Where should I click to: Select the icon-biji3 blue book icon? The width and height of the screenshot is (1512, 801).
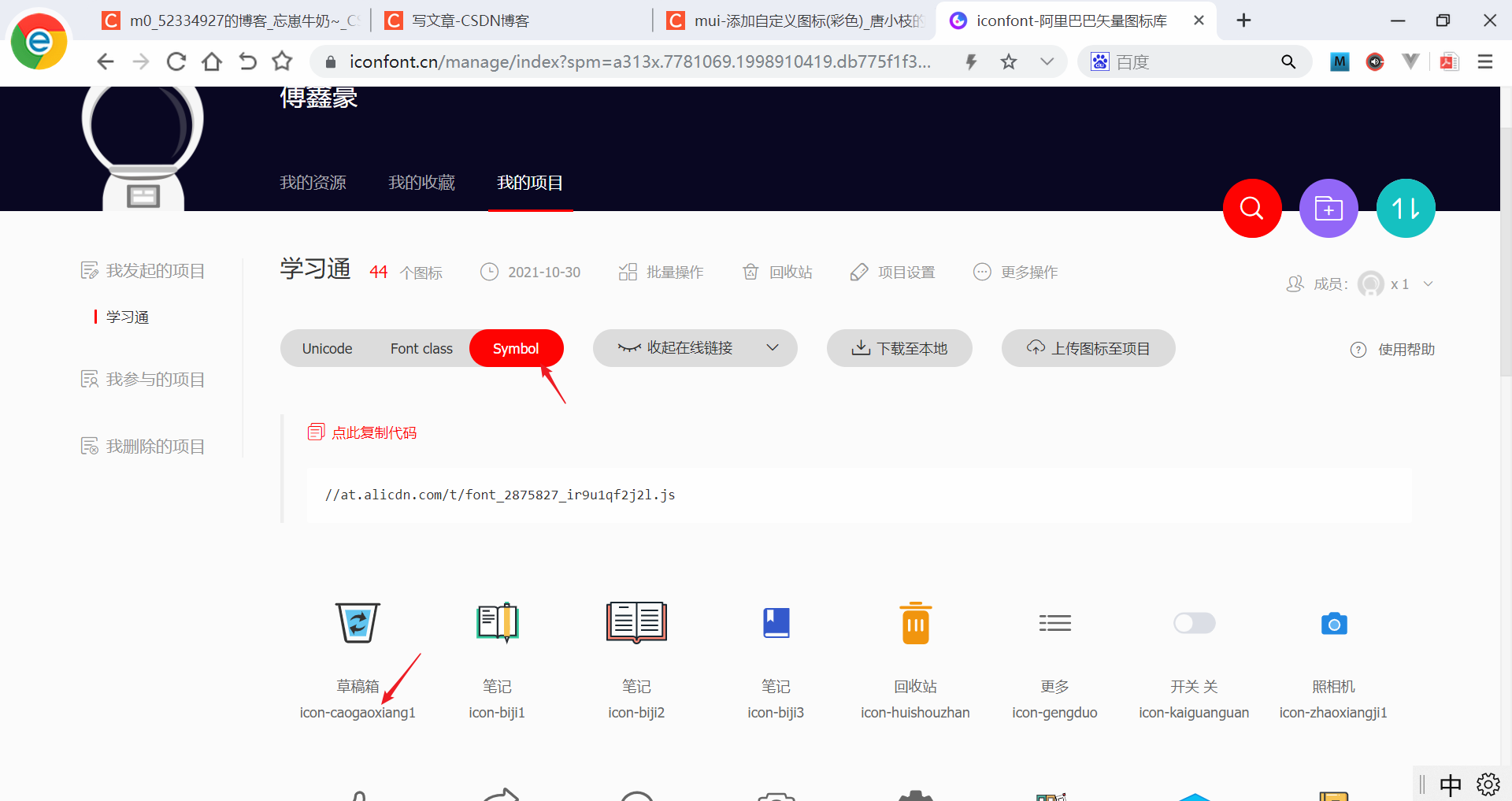tap(776, 622)
